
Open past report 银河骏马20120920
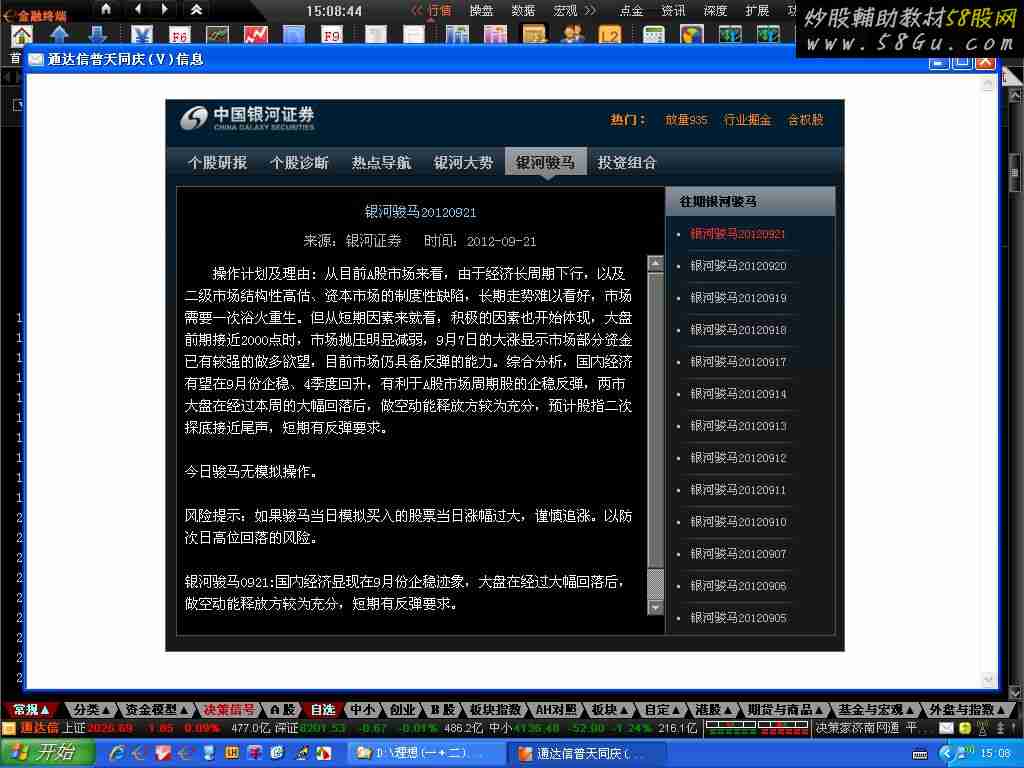pyautogui.click(x=738, y=266)
